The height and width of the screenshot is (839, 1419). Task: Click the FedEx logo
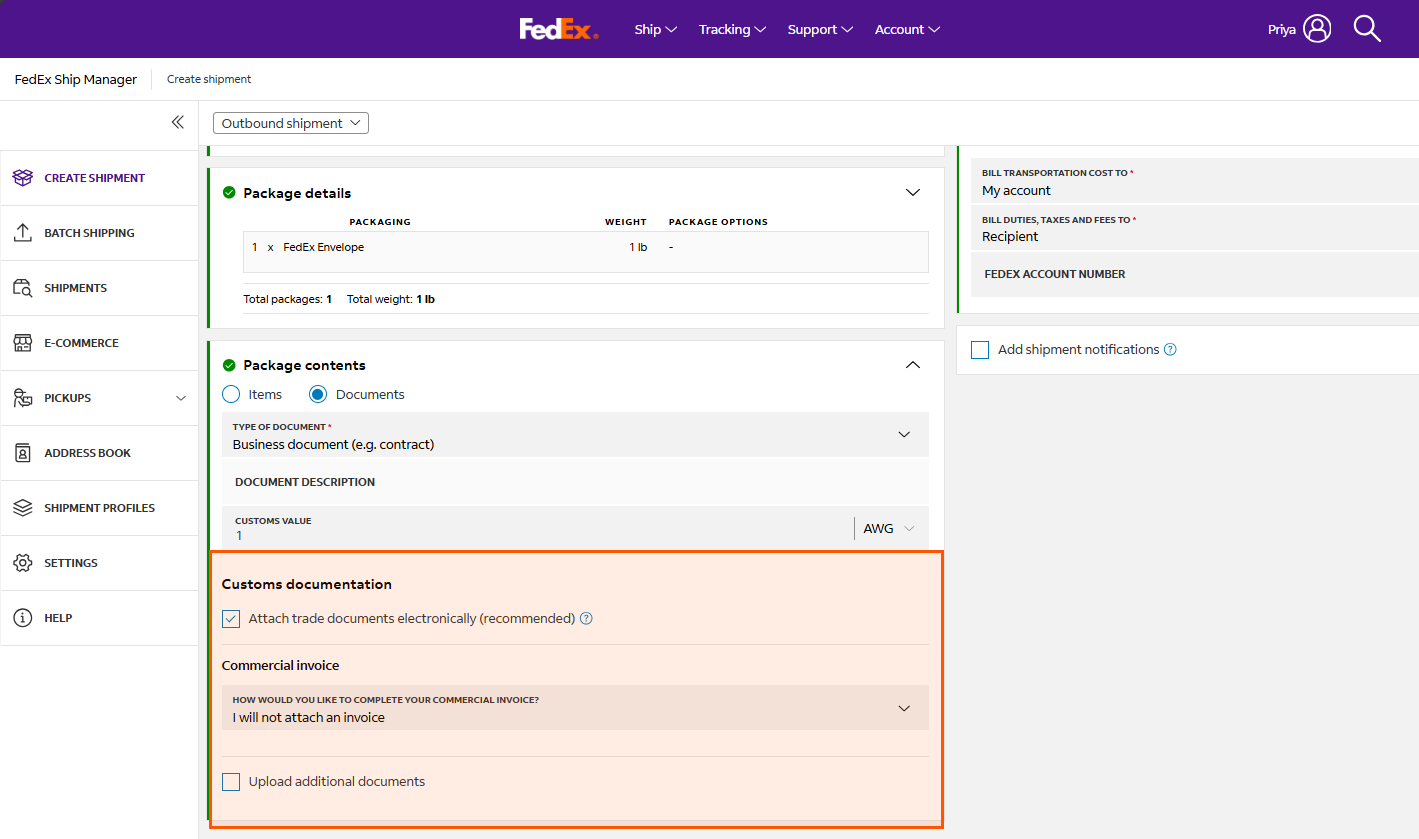coord(558,29)
